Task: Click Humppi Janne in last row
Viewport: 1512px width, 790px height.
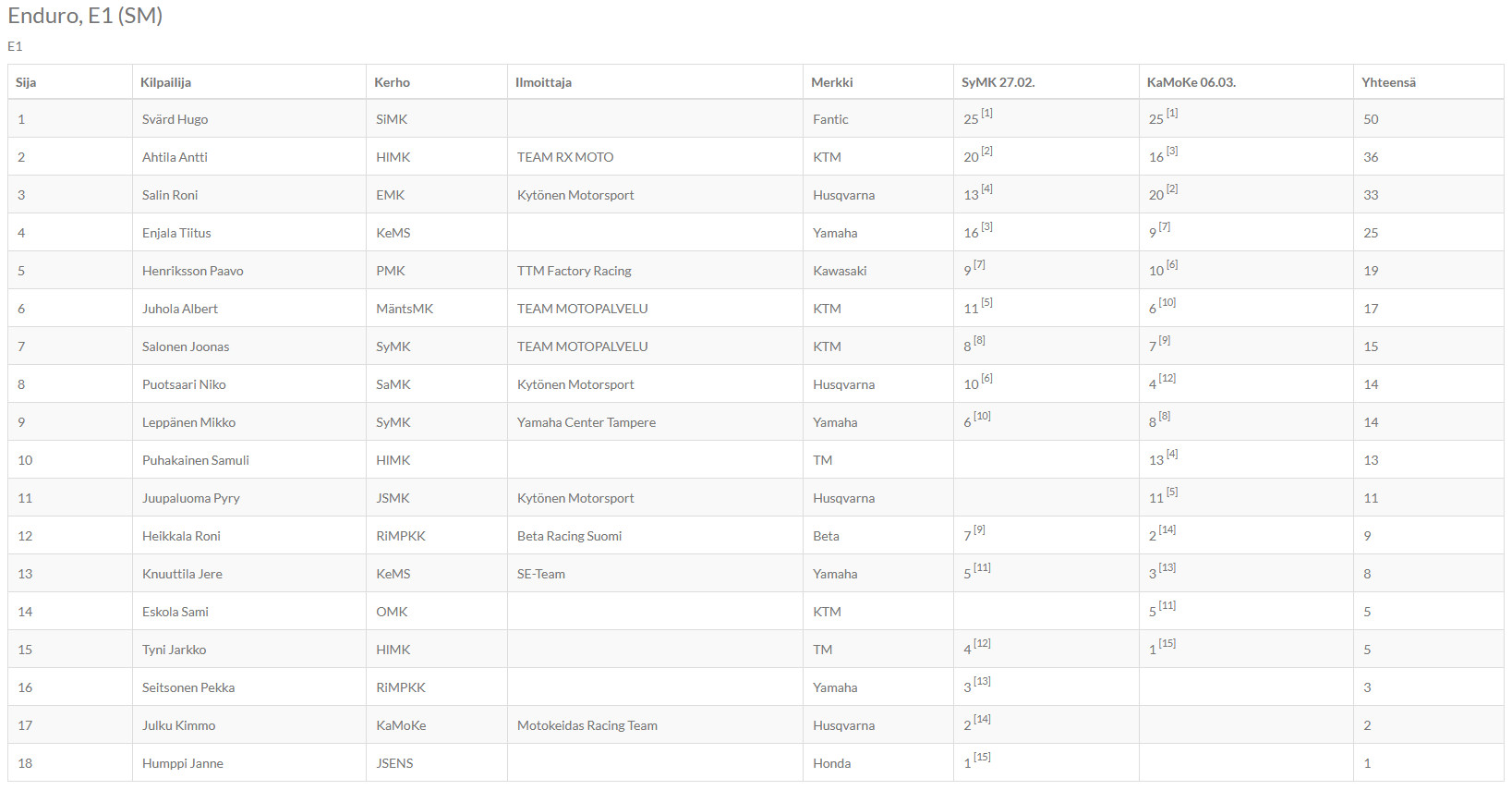Action: (182, 763)
